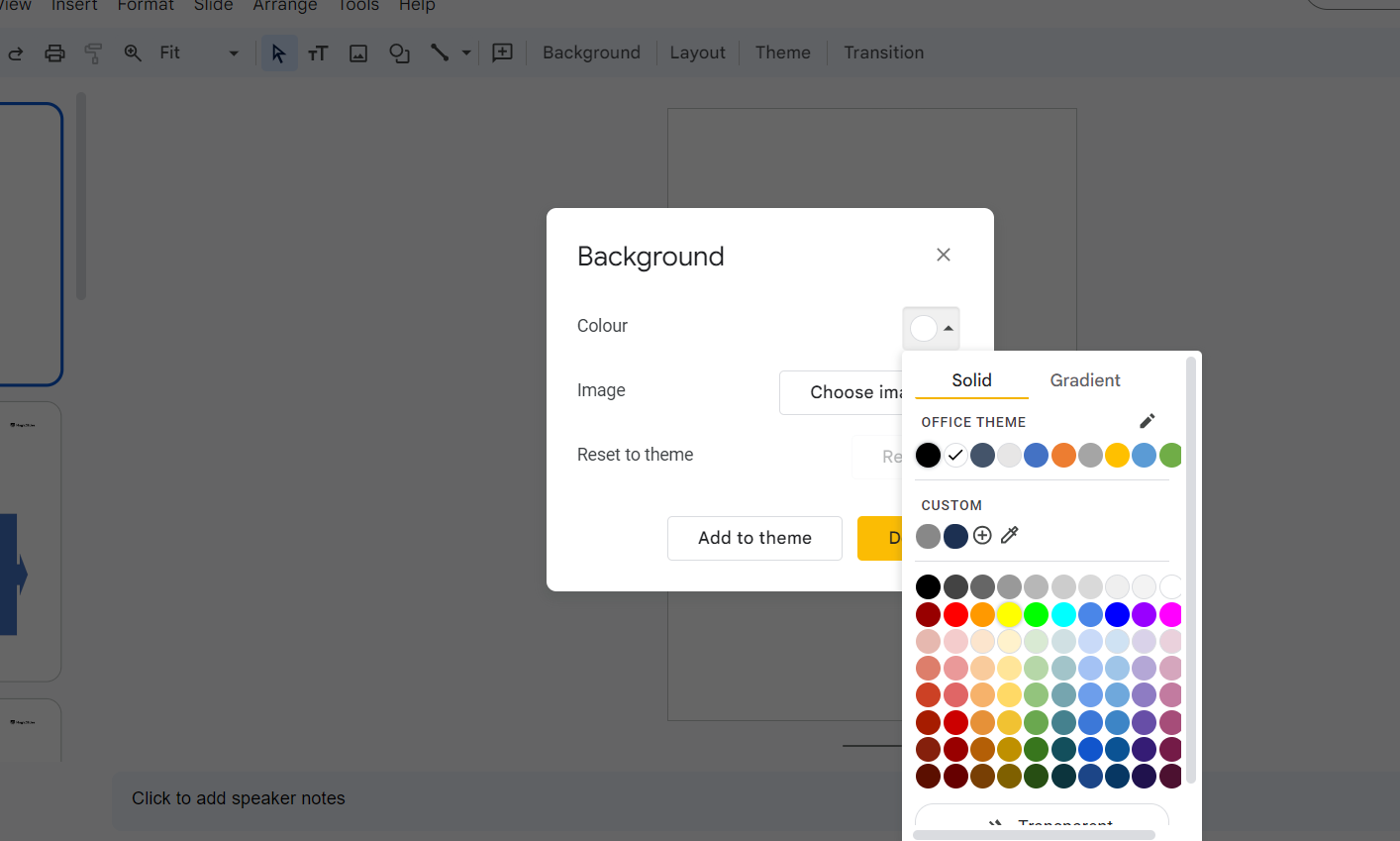
Task: Click the insert image icon
Action: point(358,53)
